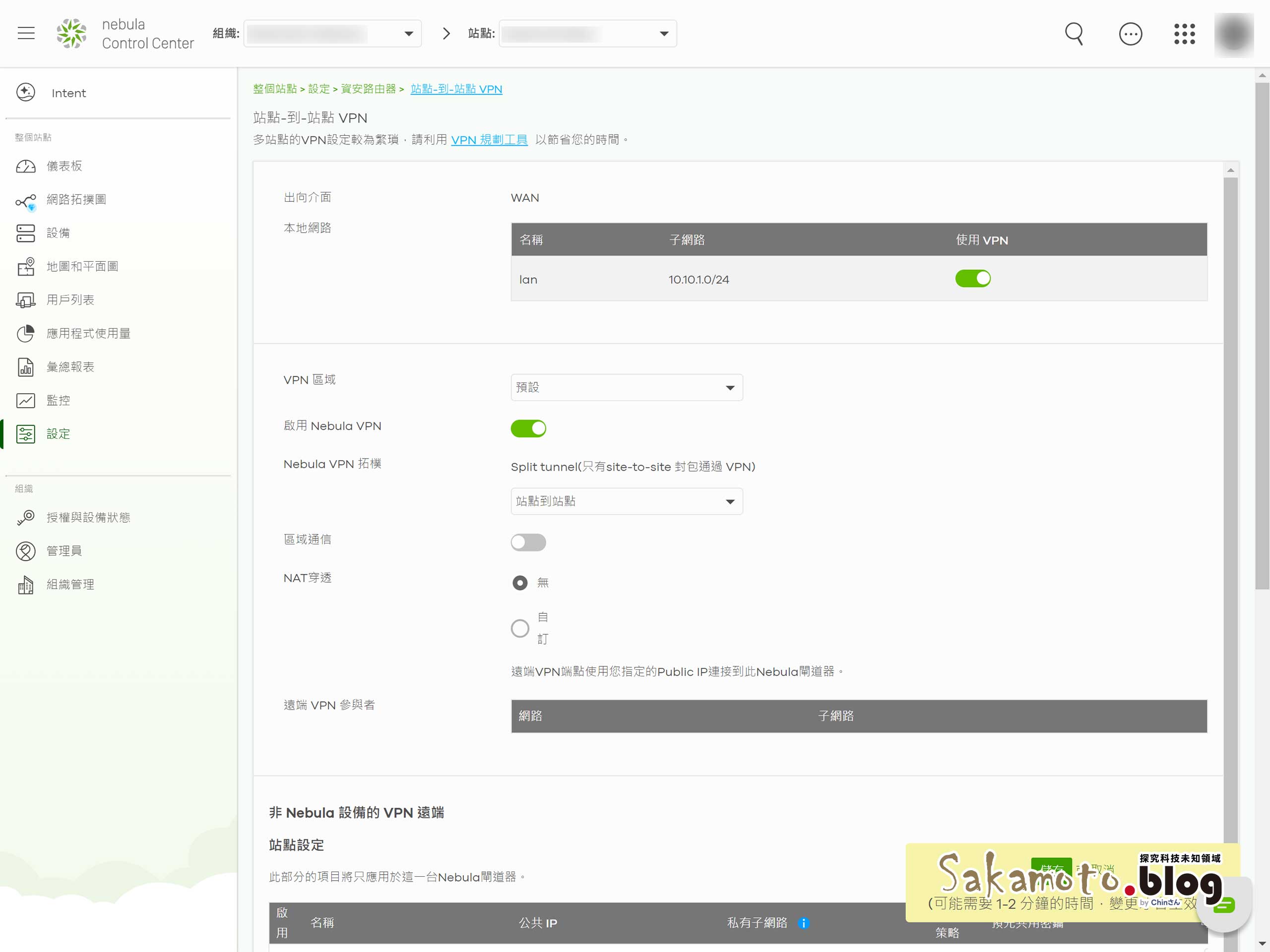The width and height of the screenshot is (1270, 952).
Task: Open 用戶列表 client list icon
Action: (x=26, y=300)
